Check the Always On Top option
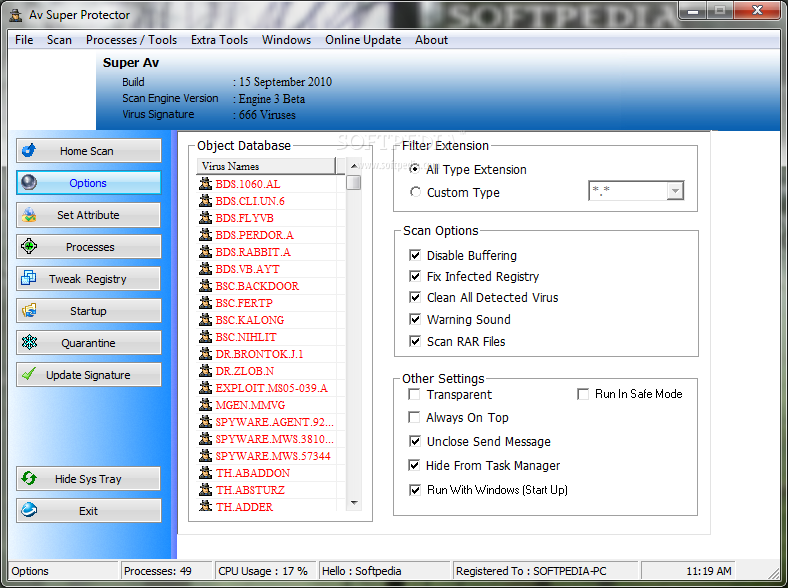The width and height of the screenshot is (788, 588). [415, 417]
